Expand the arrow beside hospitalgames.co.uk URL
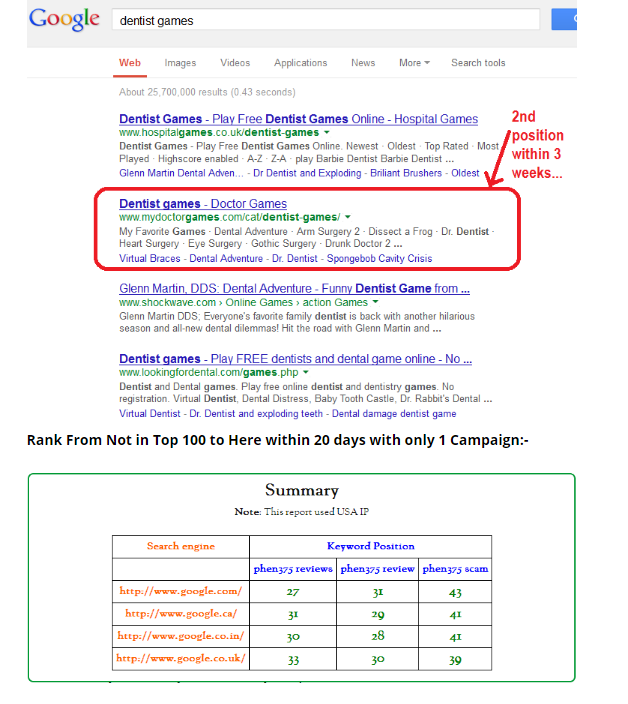This screenshot has width=628, height=704. (326, 132)
